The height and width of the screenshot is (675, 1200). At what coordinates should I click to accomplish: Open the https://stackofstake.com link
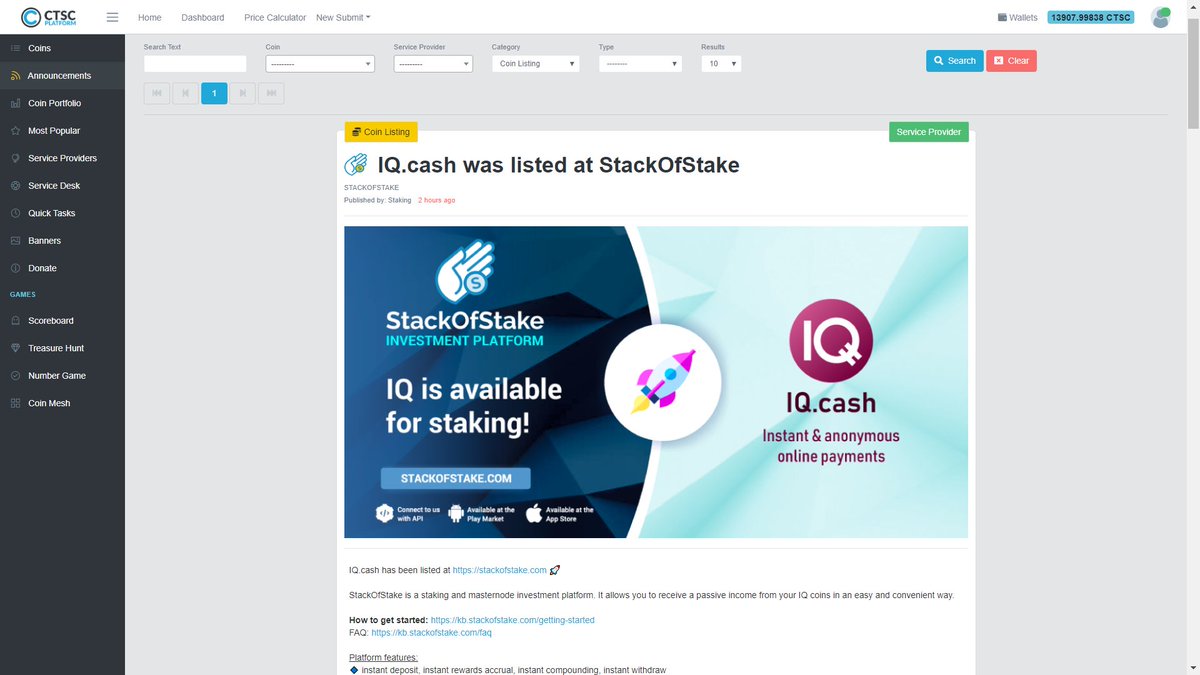(x=500, y=570)
